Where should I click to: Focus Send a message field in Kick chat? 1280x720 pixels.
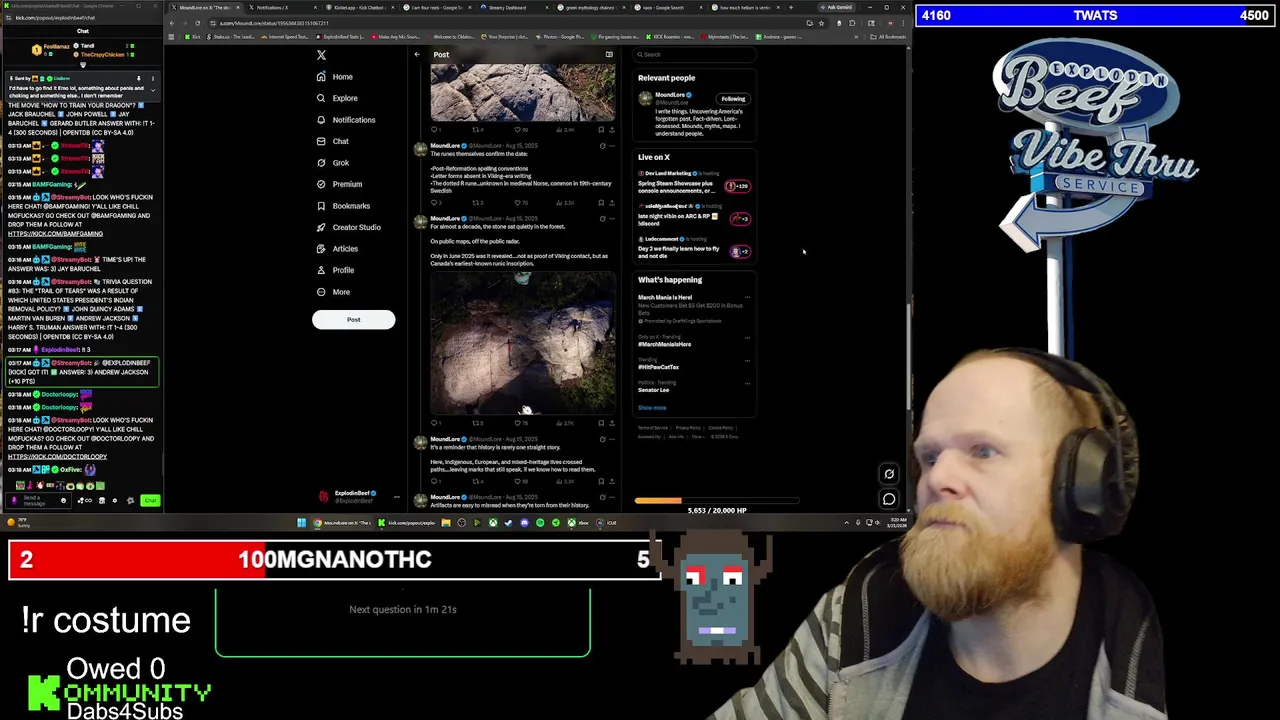(x=40, y=500)
